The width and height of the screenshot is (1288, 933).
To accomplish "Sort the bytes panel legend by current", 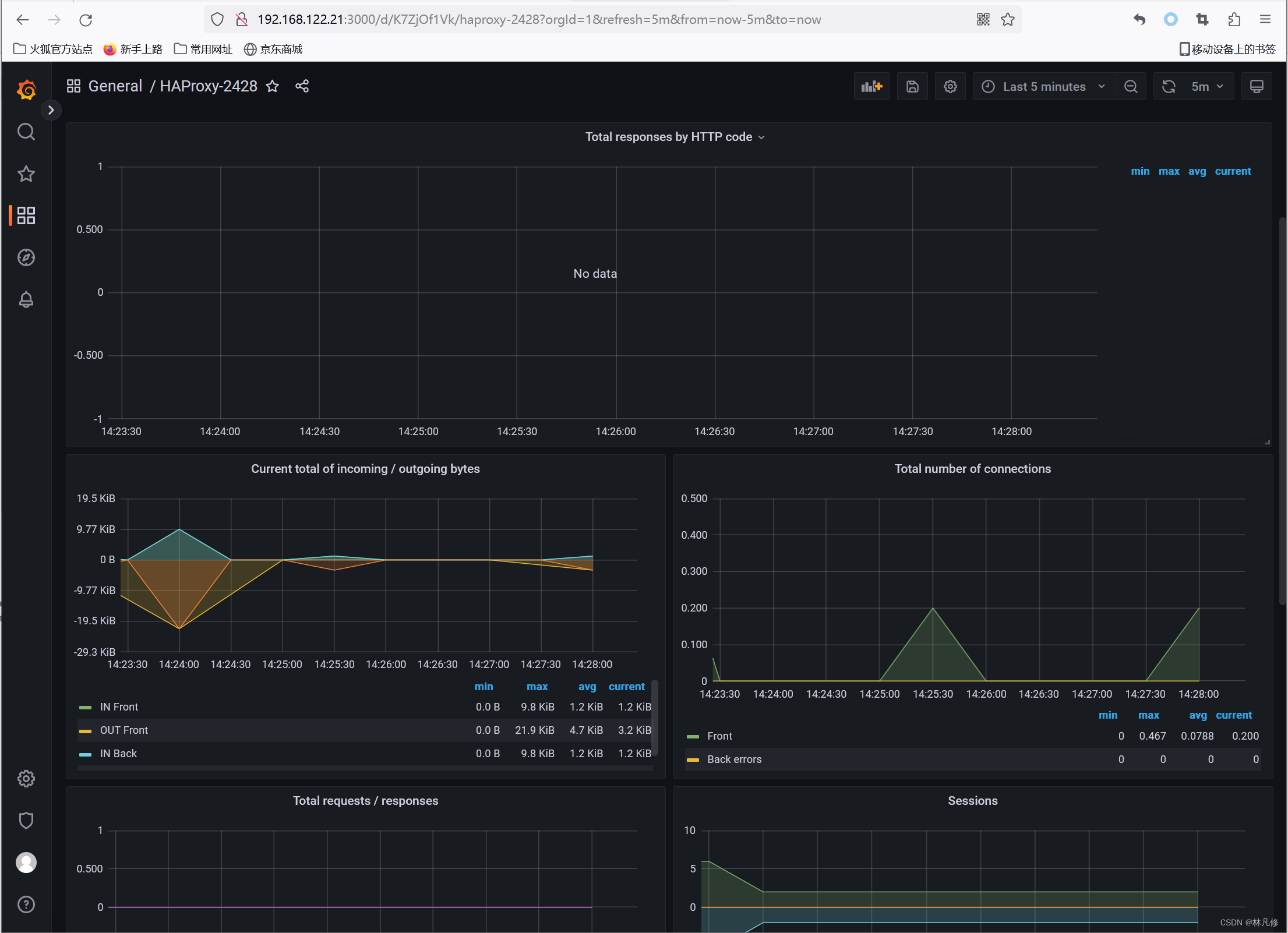I will [626, 687].
